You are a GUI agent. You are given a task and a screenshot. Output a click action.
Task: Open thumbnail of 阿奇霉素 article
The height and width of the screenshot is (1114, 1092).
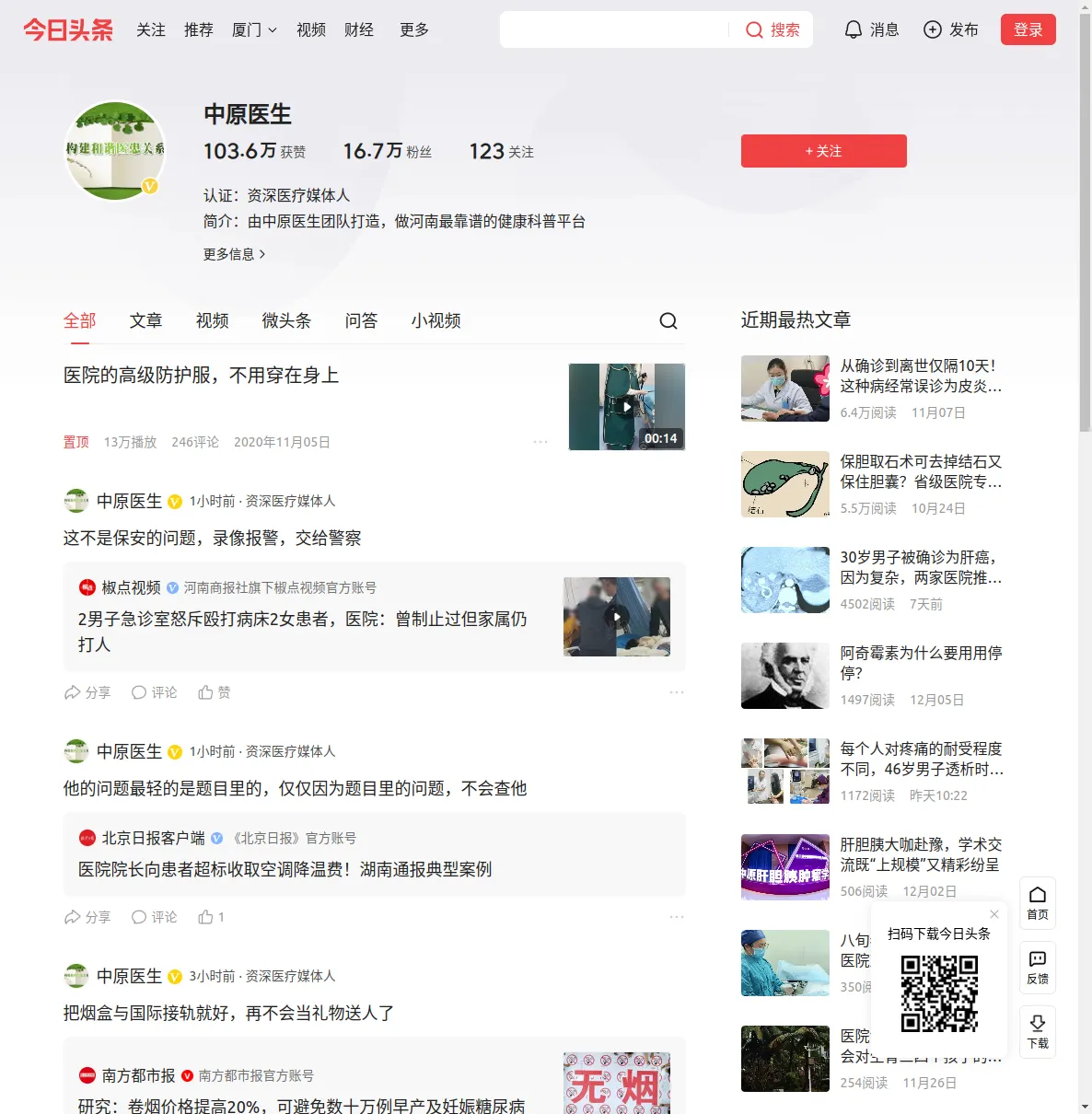pos(785,676)
